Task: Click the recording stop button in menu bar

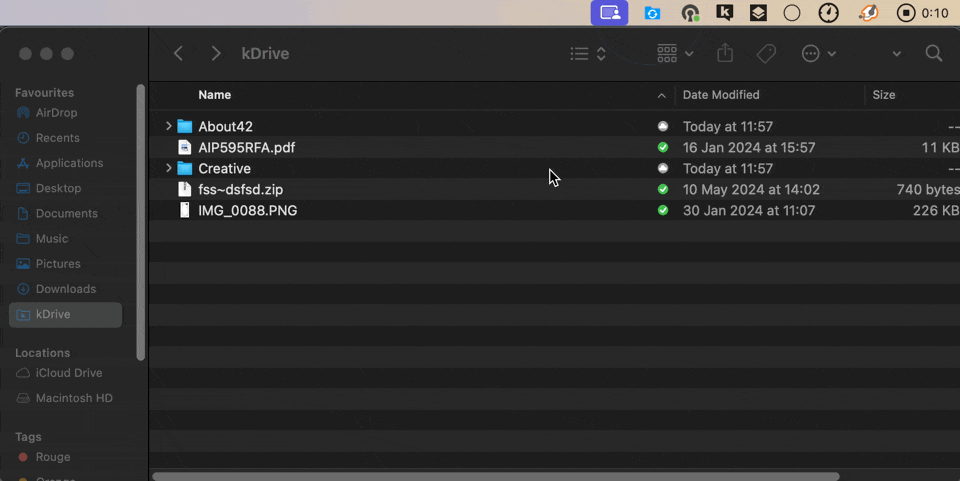Action: [905, 13]
